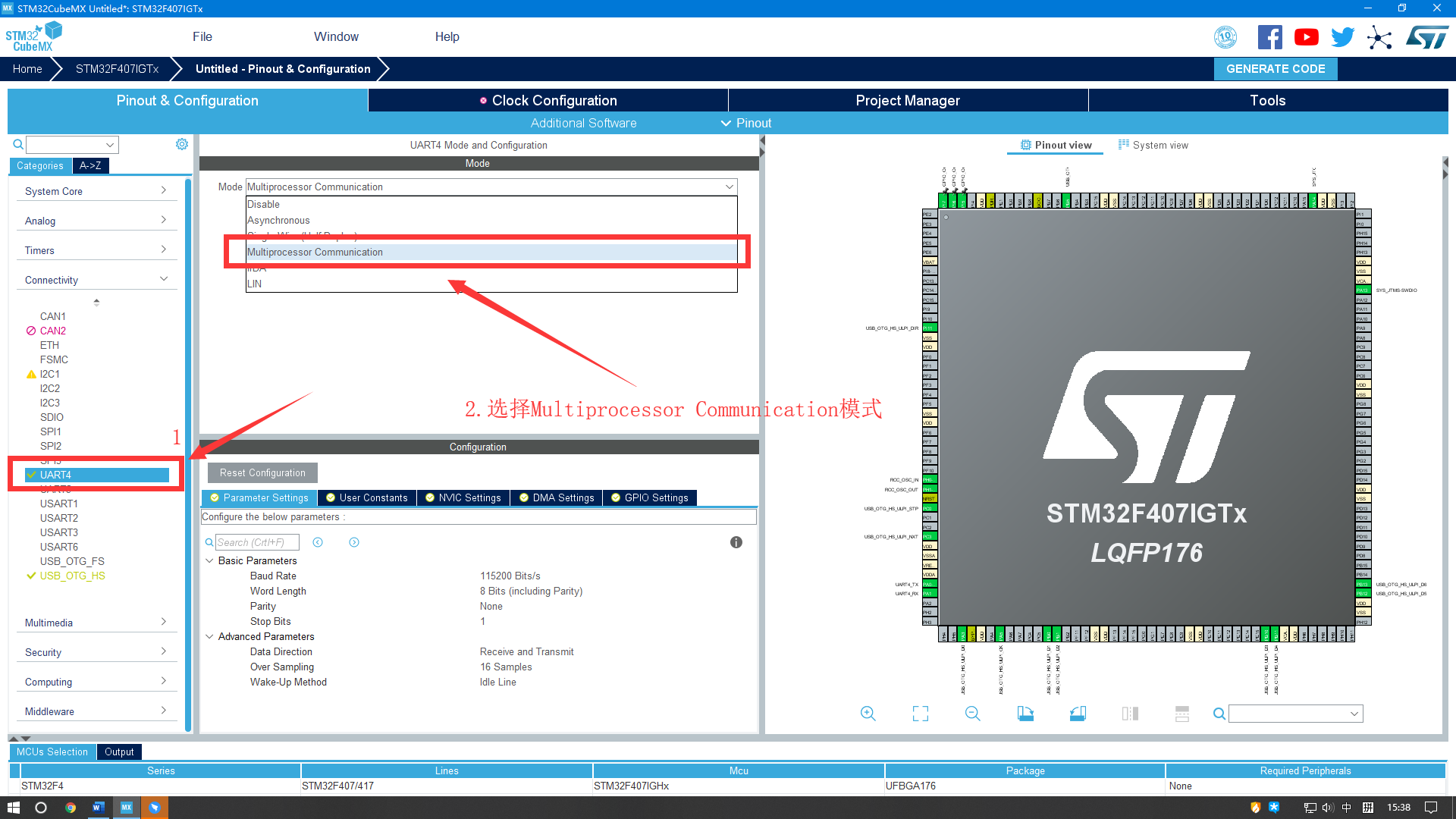Click the parameter info icon

pos(736,542)
